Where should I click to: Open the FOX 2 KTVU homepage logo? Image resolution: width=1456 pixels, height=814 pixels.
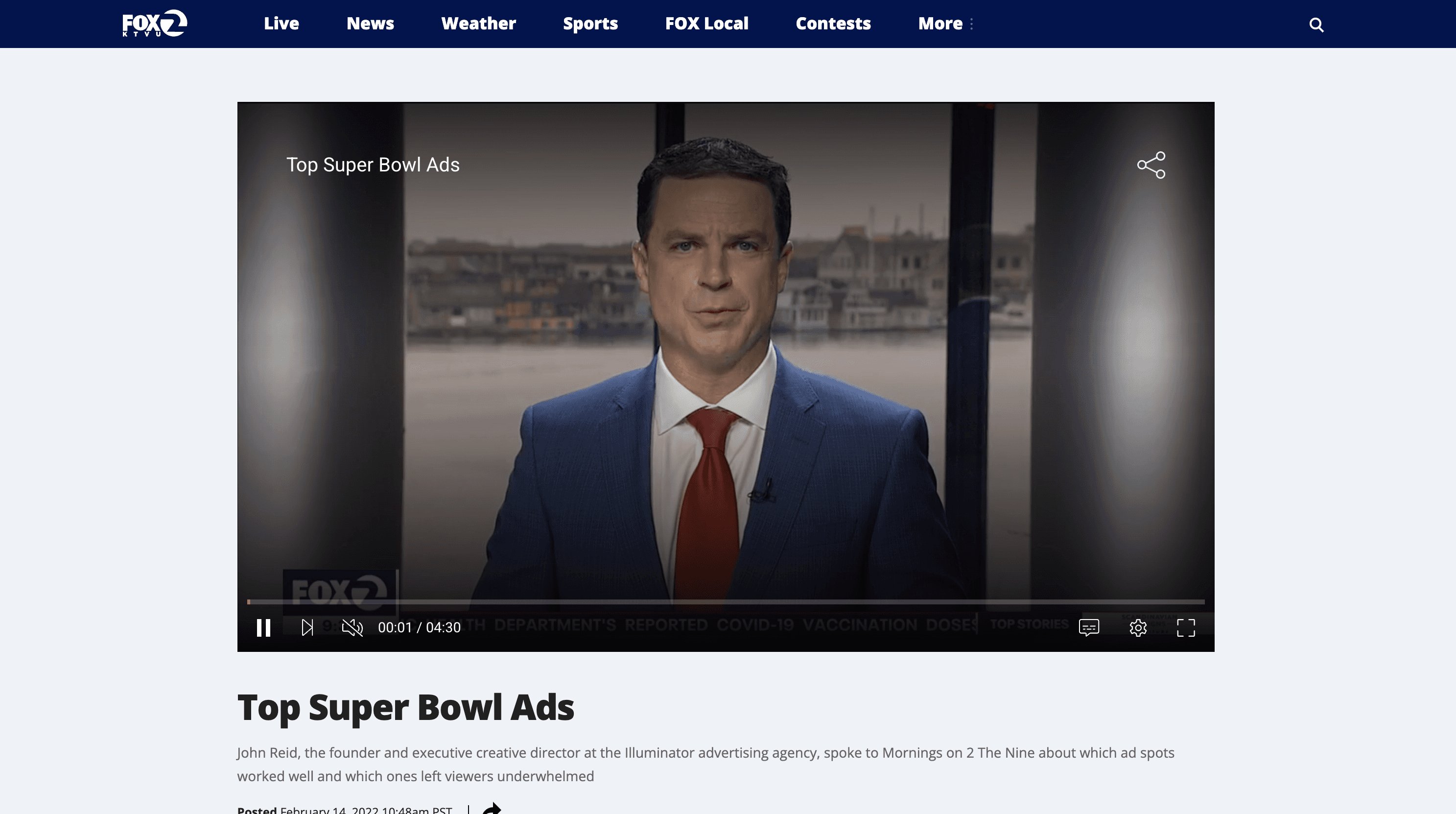point(154,23)
